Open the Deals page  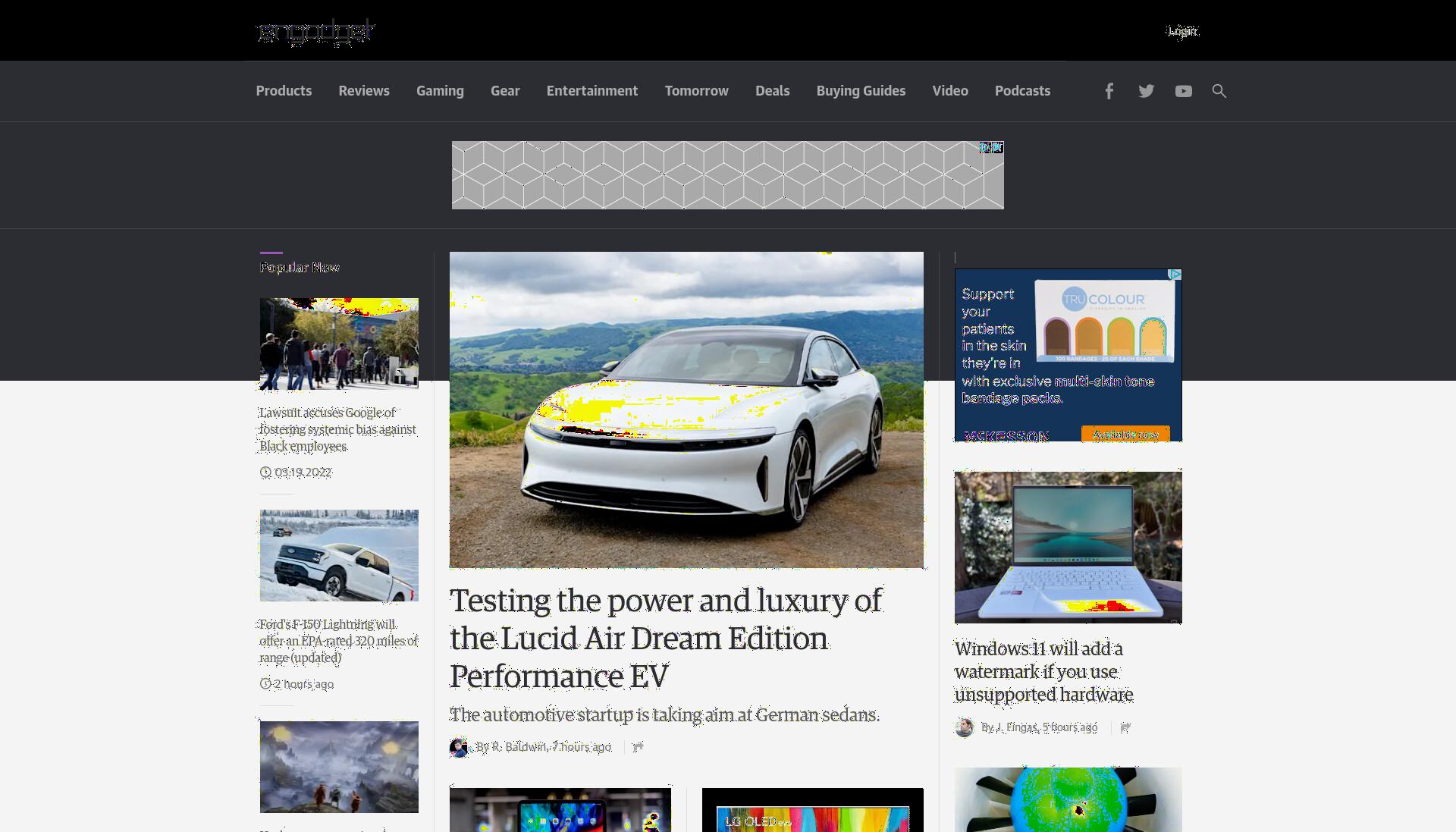click(773, 91)
